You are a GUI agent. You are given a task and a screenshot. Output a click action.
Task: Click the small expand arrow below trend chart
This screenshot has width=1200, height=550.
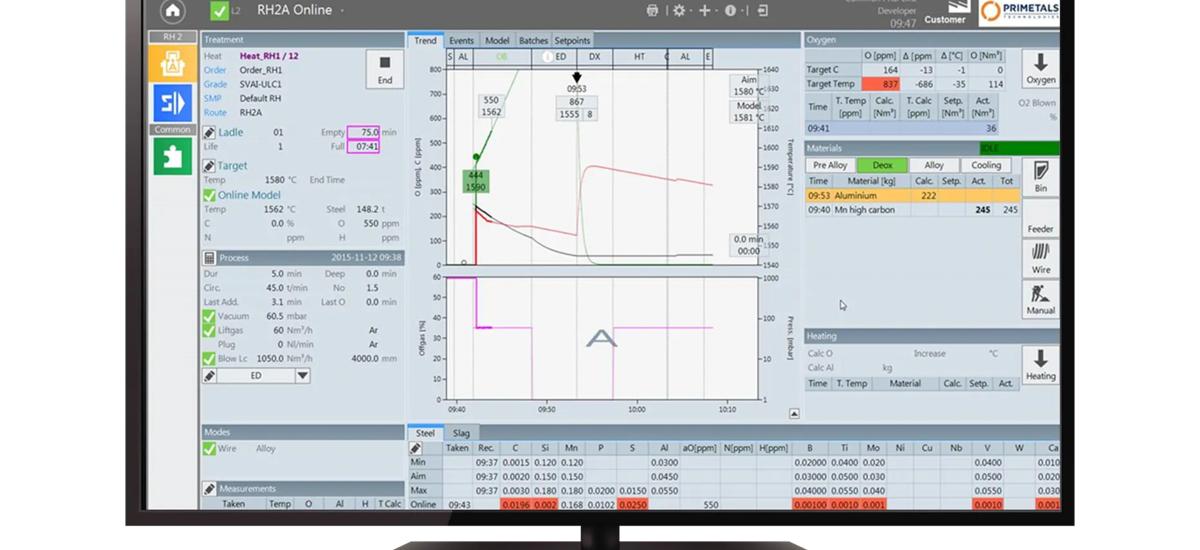[x=794, y=413]
